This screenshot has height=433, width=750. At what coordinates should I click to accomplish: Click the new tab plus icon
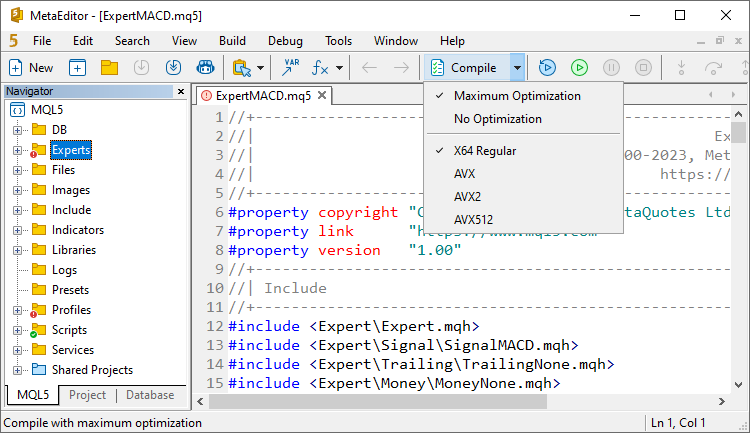pyautogui.click(x=77, y=68)
